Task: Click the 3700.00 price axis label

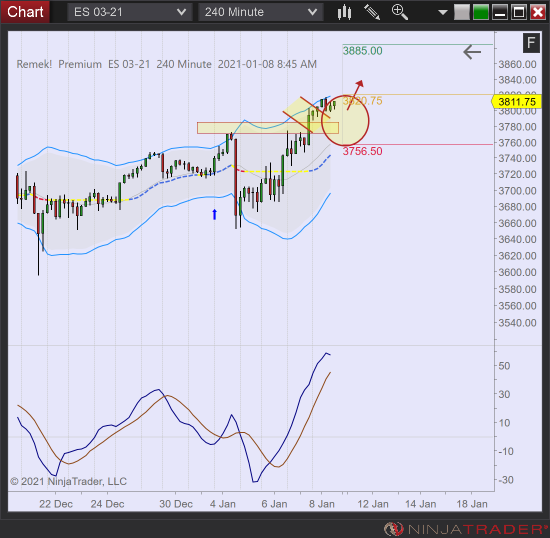Action: pos(517,191)
